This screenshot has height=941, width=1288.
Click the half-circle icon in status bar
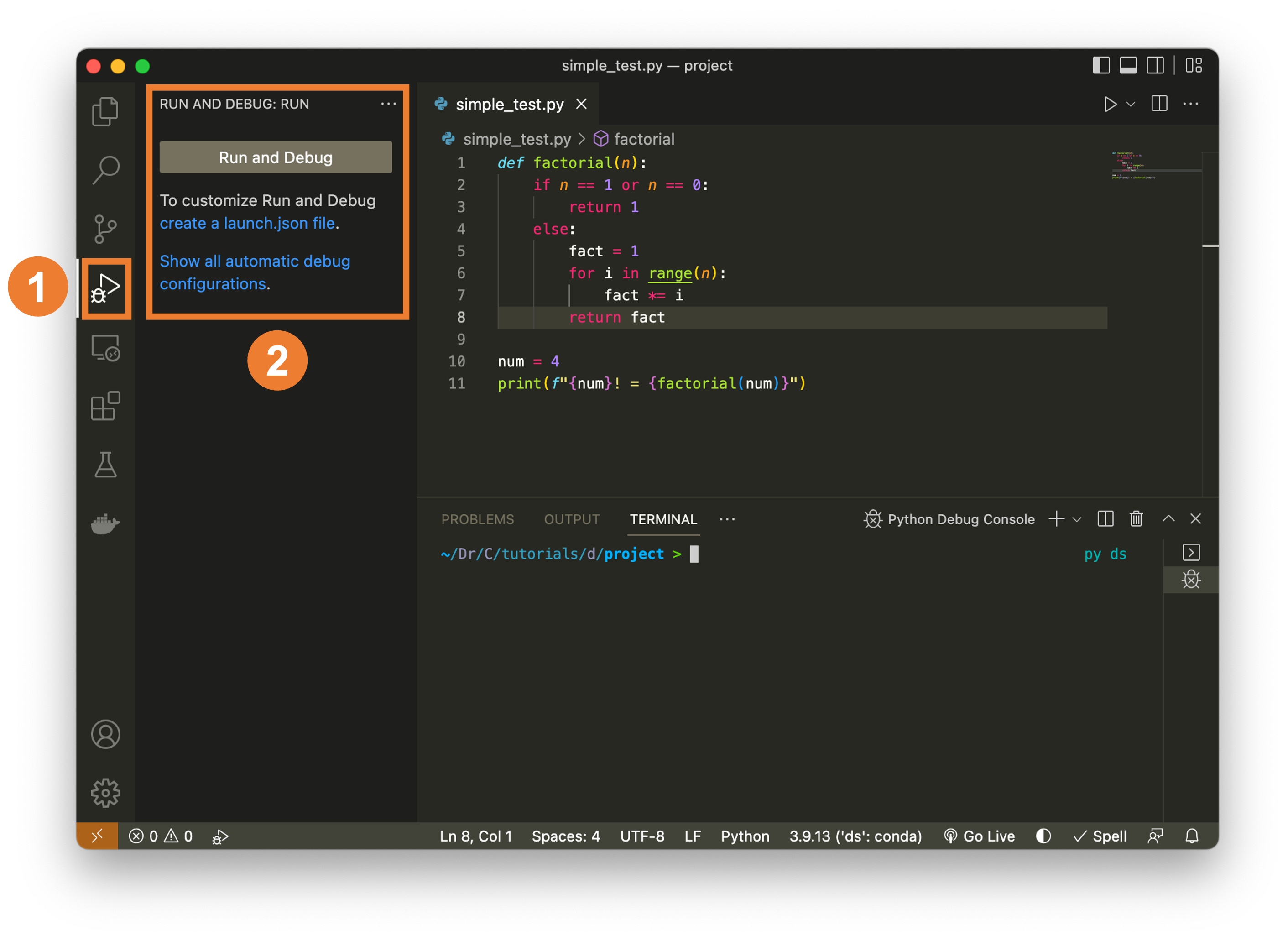coord(1043,836)
